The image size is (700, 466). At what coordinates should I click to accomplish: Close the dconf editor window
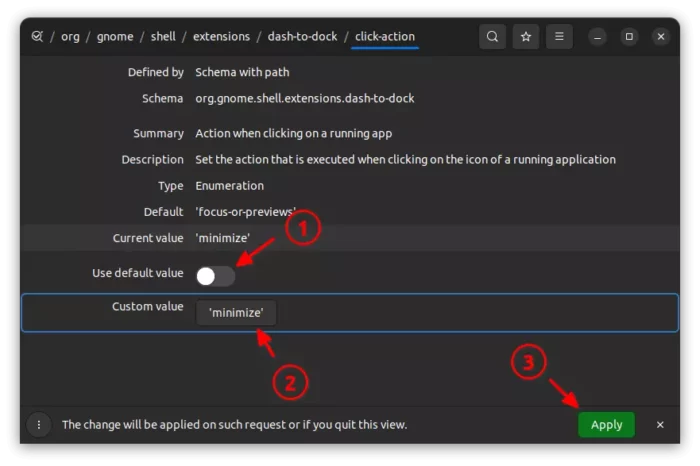(661, 37)
